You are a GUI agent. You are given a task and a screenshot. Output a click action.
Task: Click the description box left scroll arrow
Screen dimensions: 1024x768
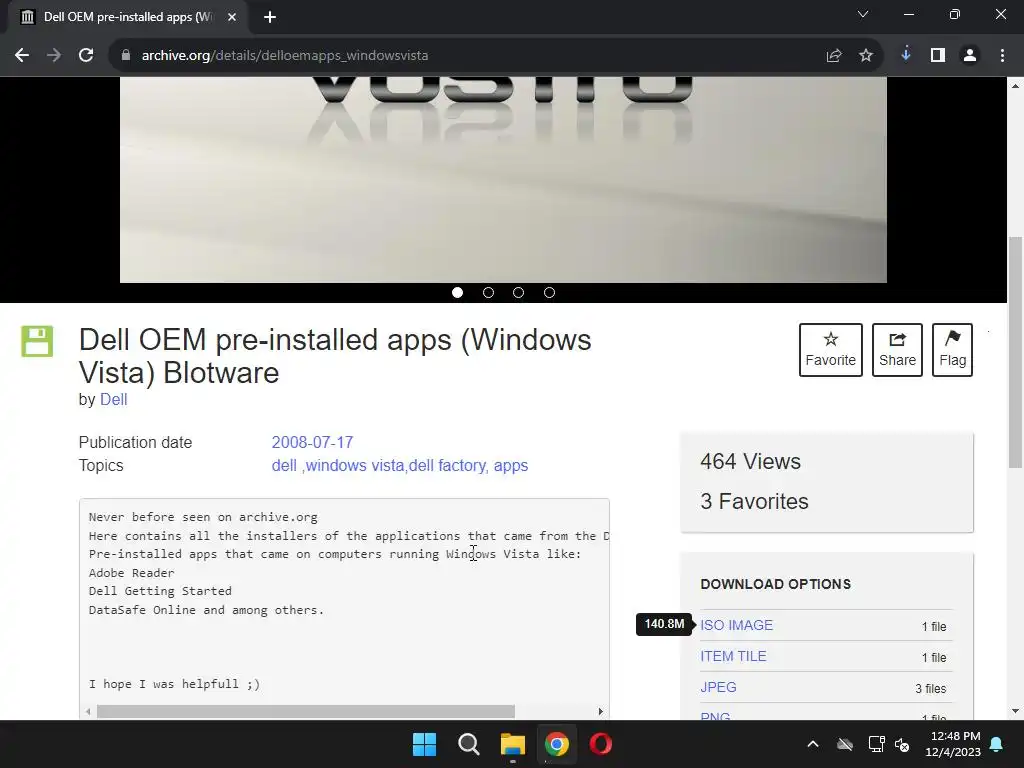click(x=88, y=712)
